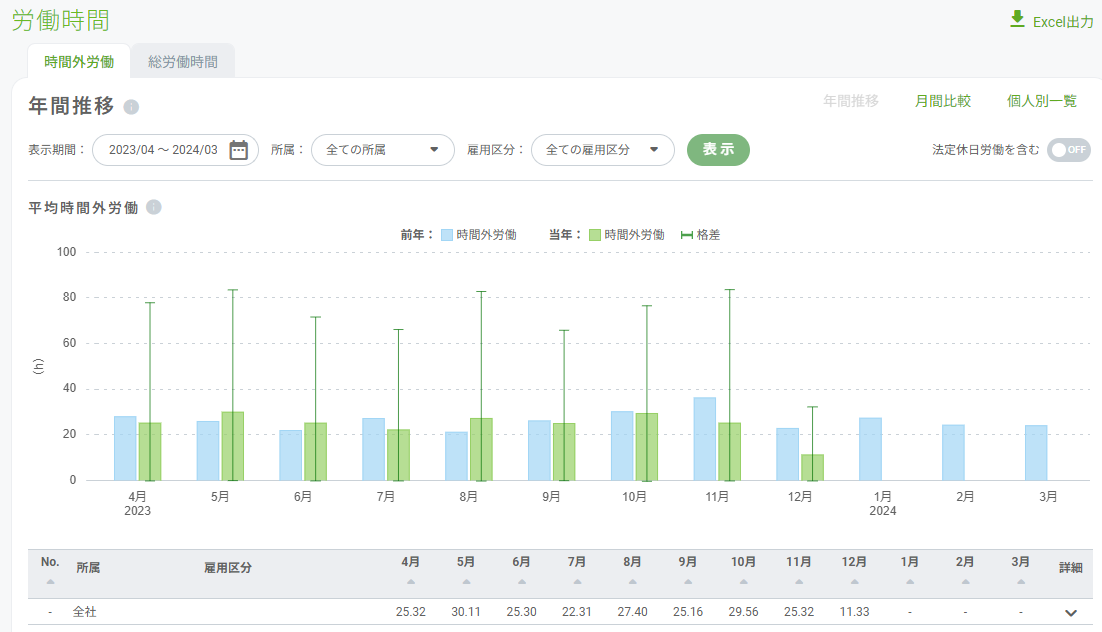Toggle 格差 legend series visibility
The height and width of the screenshot is (632, 1102).
pyautogui.click(x=700, y=235)
